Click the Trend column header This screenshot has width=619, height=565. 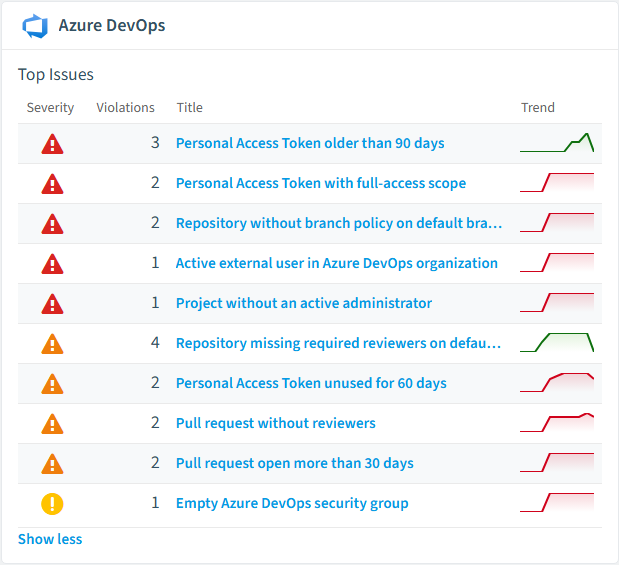(x=538, y=107)
